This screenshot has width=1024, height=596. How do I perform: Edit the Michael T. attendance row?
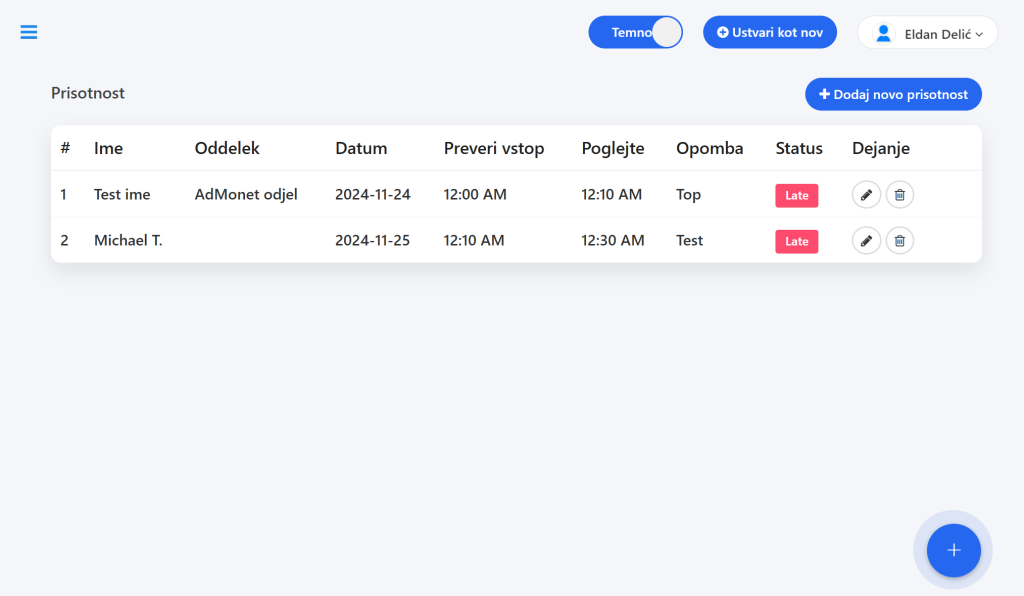pyautogui.click(x=866, y=241)
